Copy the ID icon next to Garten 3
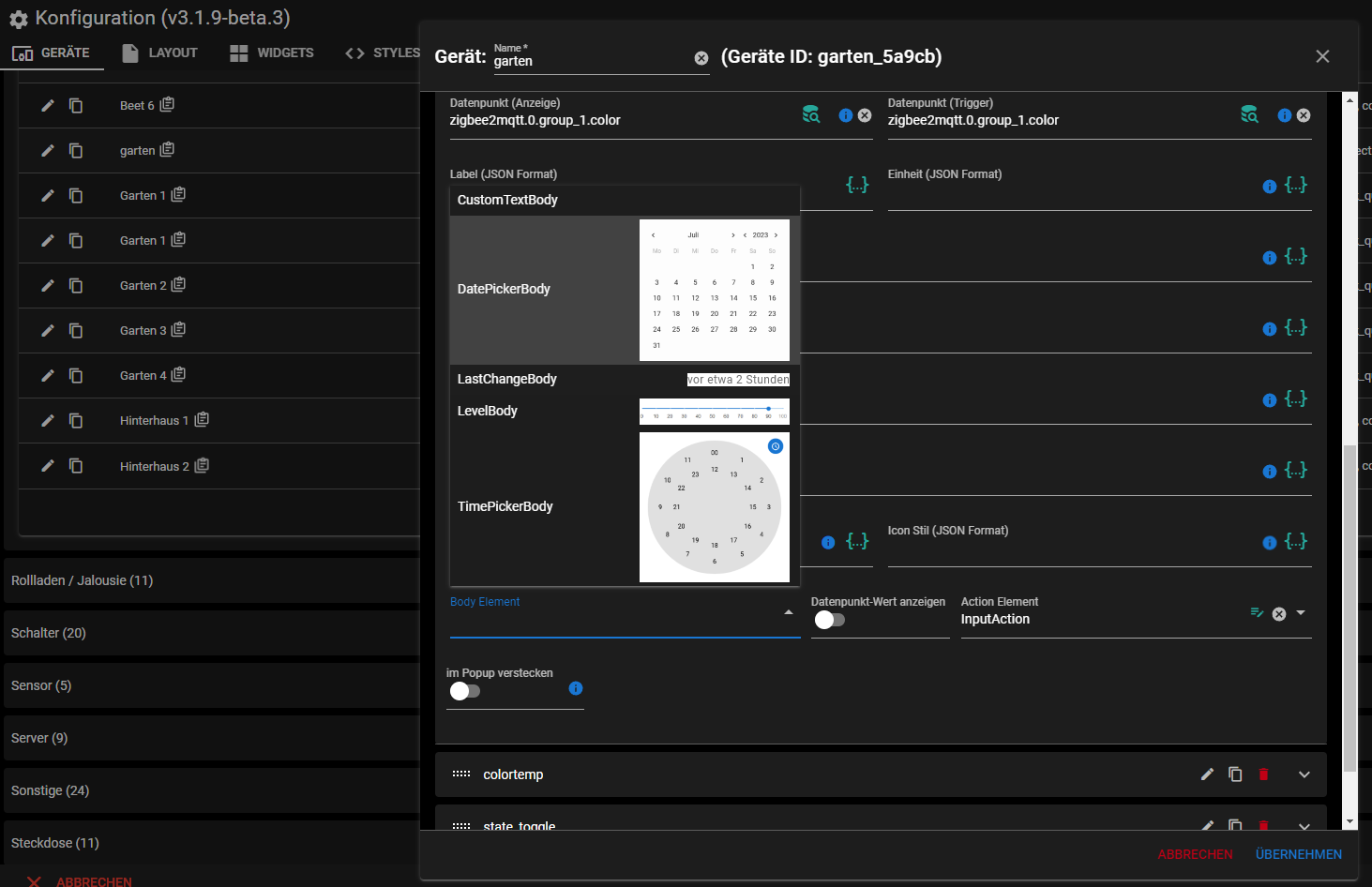The height and width of the screenshot is (887, 1372). 178,329
